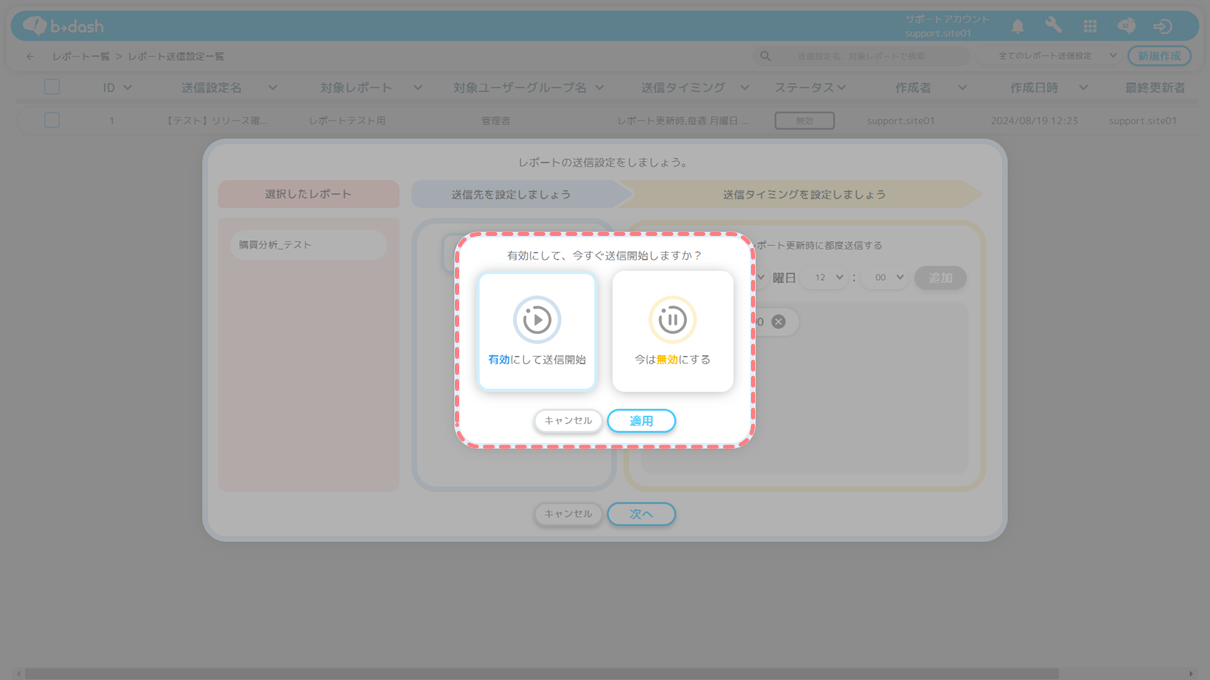
Task: Click the ID value 1 in the table row
Action: (x=112, y=121)
